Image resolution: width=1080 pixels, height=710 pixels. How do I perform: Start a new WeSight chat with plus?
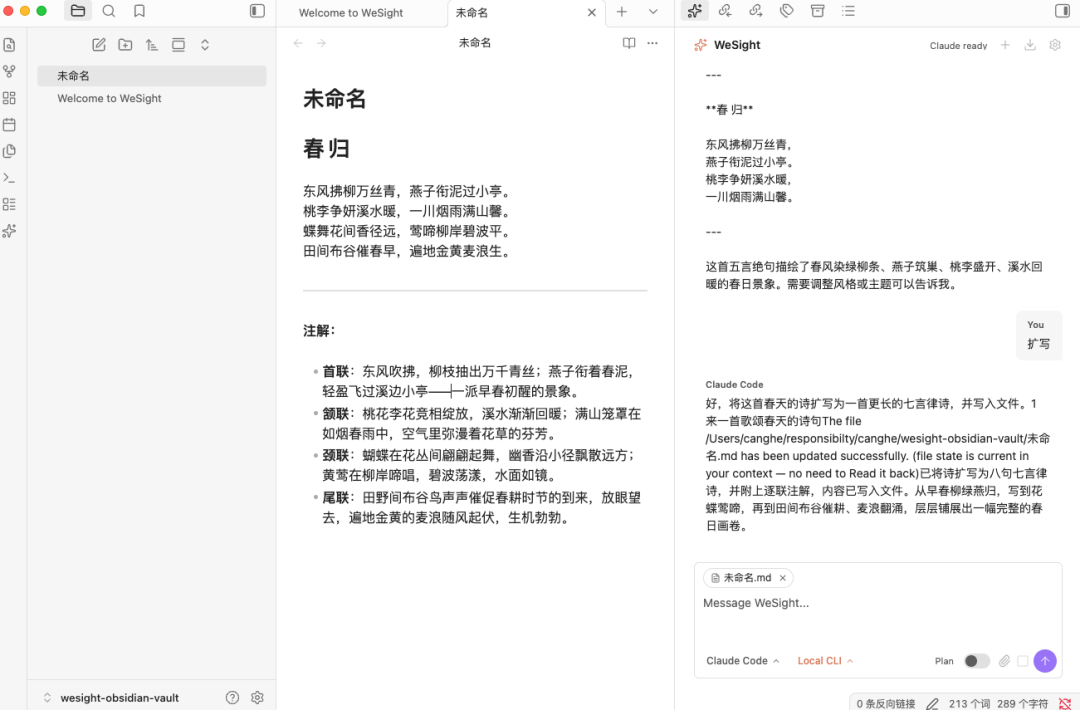point(1005,45)
